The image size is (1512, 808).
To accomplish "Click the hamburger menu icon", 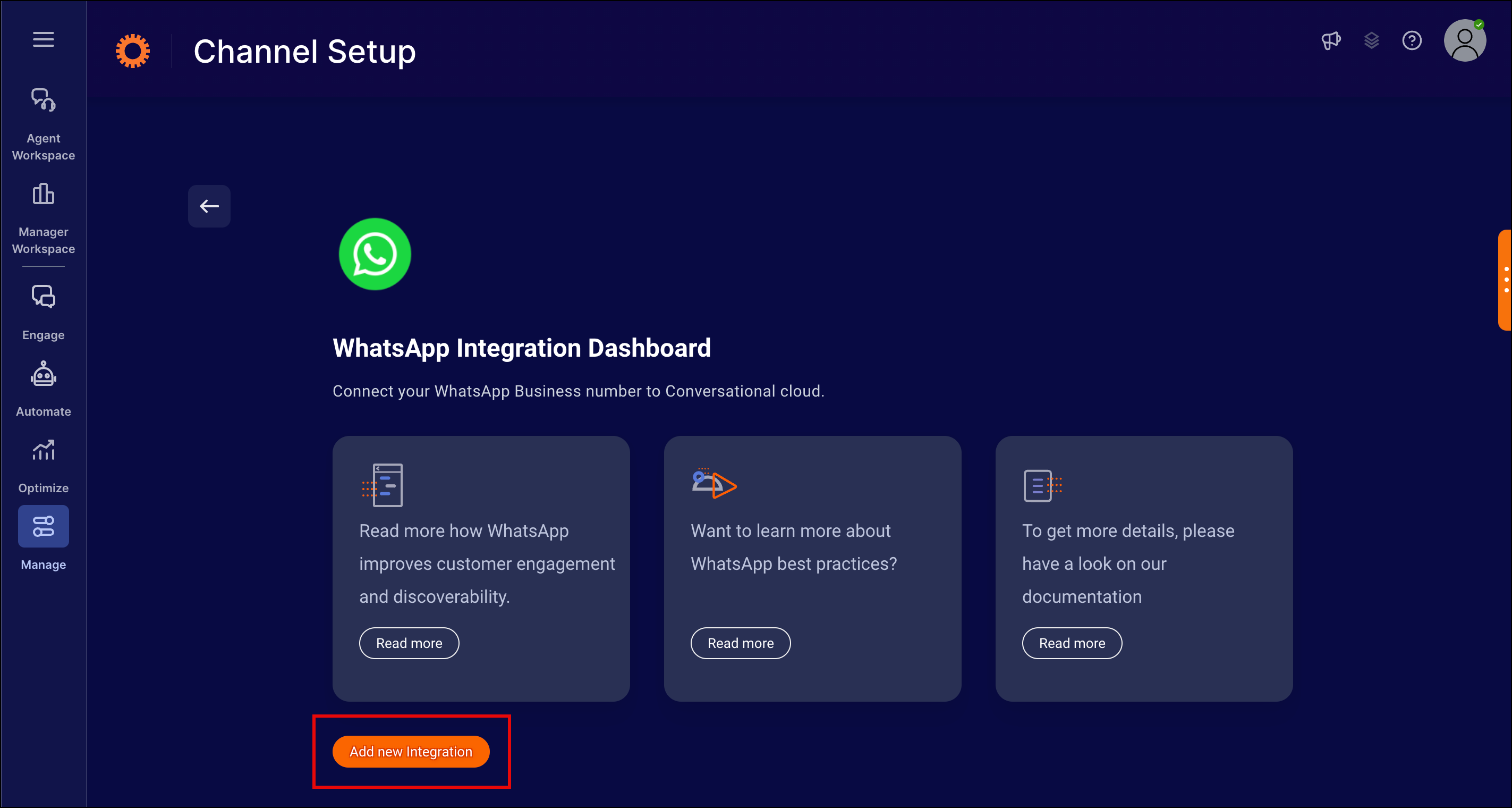I will [x=44, y=40].
